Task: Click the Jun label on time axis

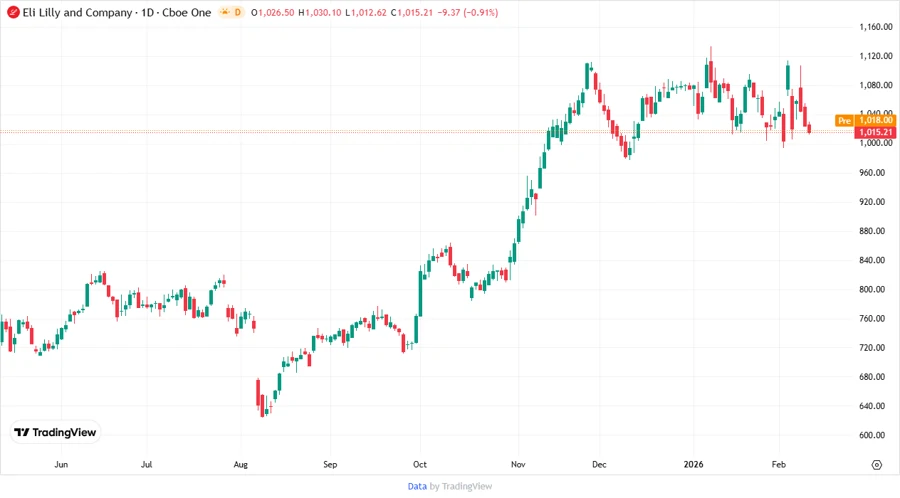Action: tap(61, 464)
